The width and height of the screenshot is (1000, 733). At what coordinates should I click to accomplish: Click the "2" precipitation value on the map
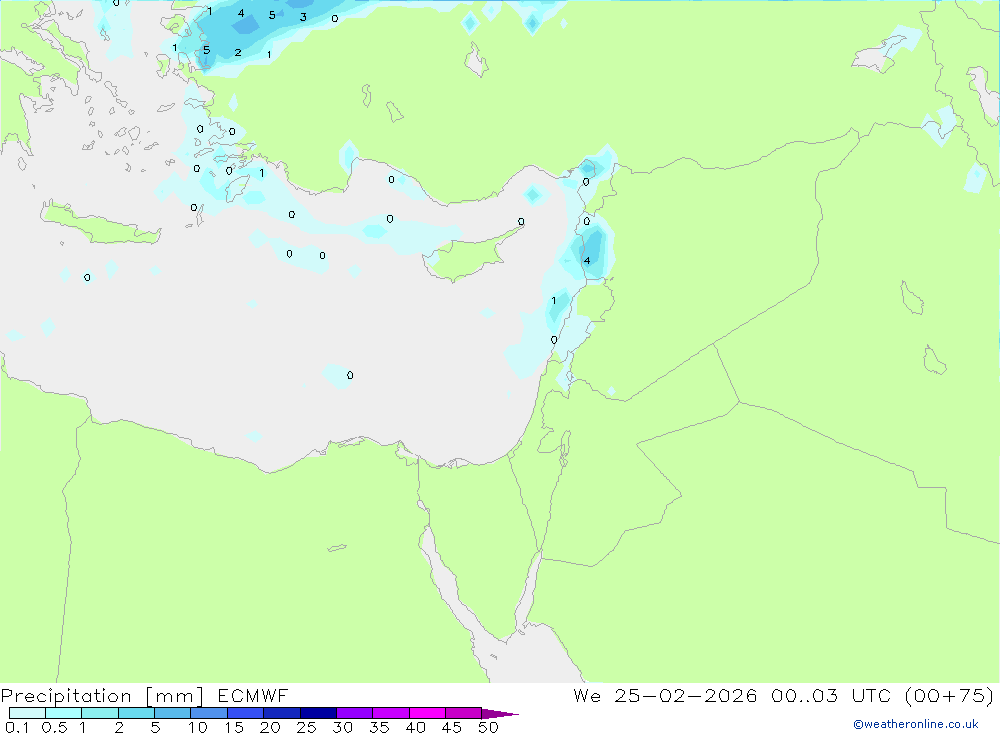(238, 52)
